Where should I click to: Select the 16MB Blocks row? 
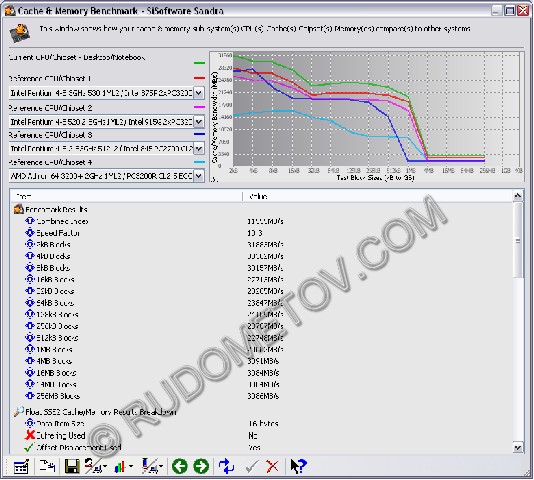tap(261, 373)
